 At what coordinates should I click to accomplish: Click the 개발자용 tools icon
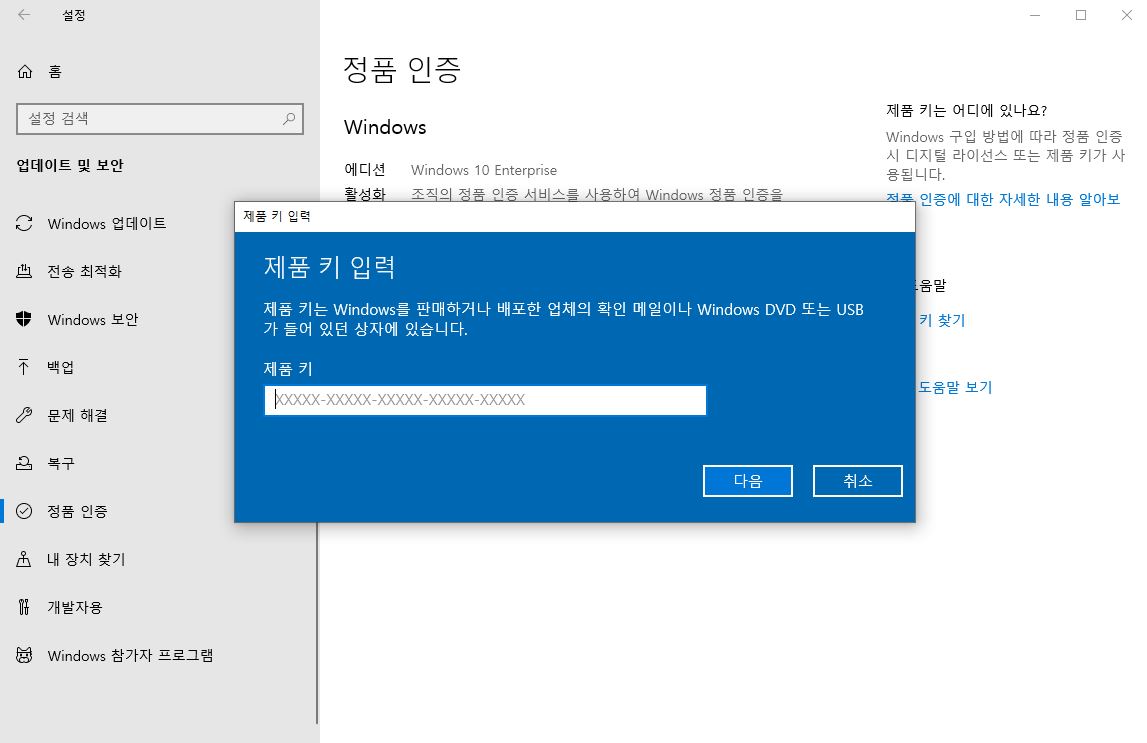coord(24,607)
